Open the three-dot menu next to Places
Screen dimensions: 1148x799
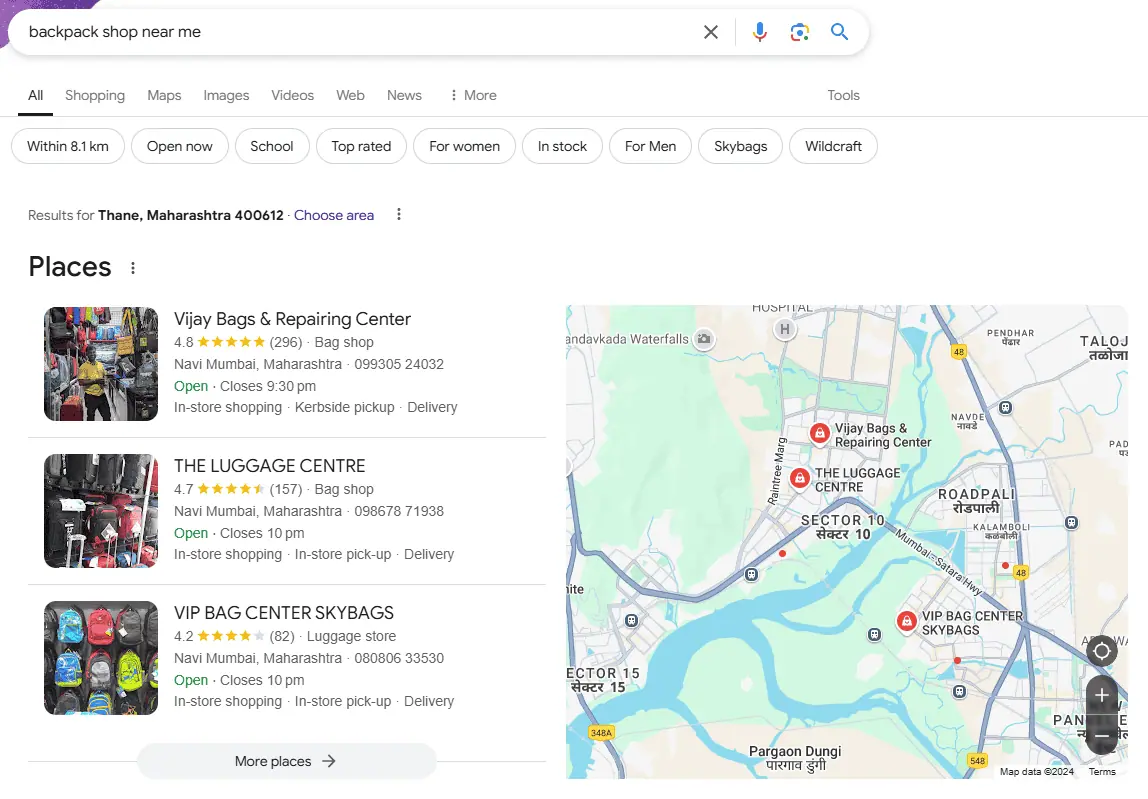click(x=133, y=268)
